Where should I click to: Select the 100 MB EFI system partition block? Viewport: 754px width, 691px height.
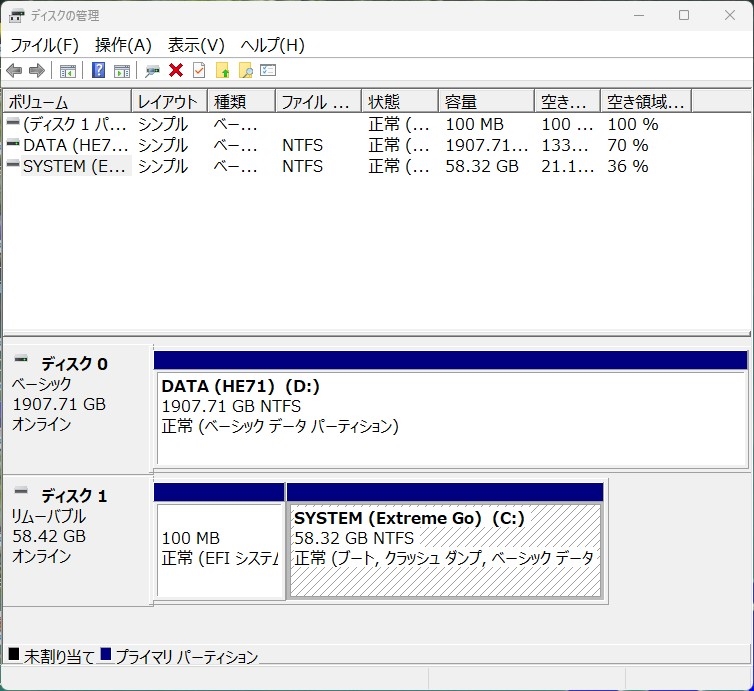tap(220, 551)
